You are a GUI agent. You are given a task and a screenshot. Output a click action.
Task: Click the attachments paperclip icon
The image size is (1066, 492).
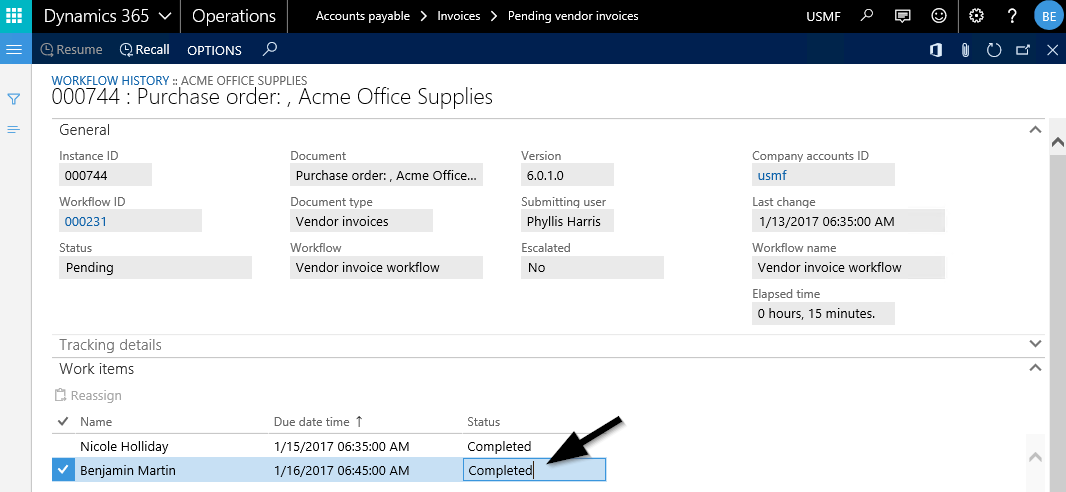pos(965,50)
